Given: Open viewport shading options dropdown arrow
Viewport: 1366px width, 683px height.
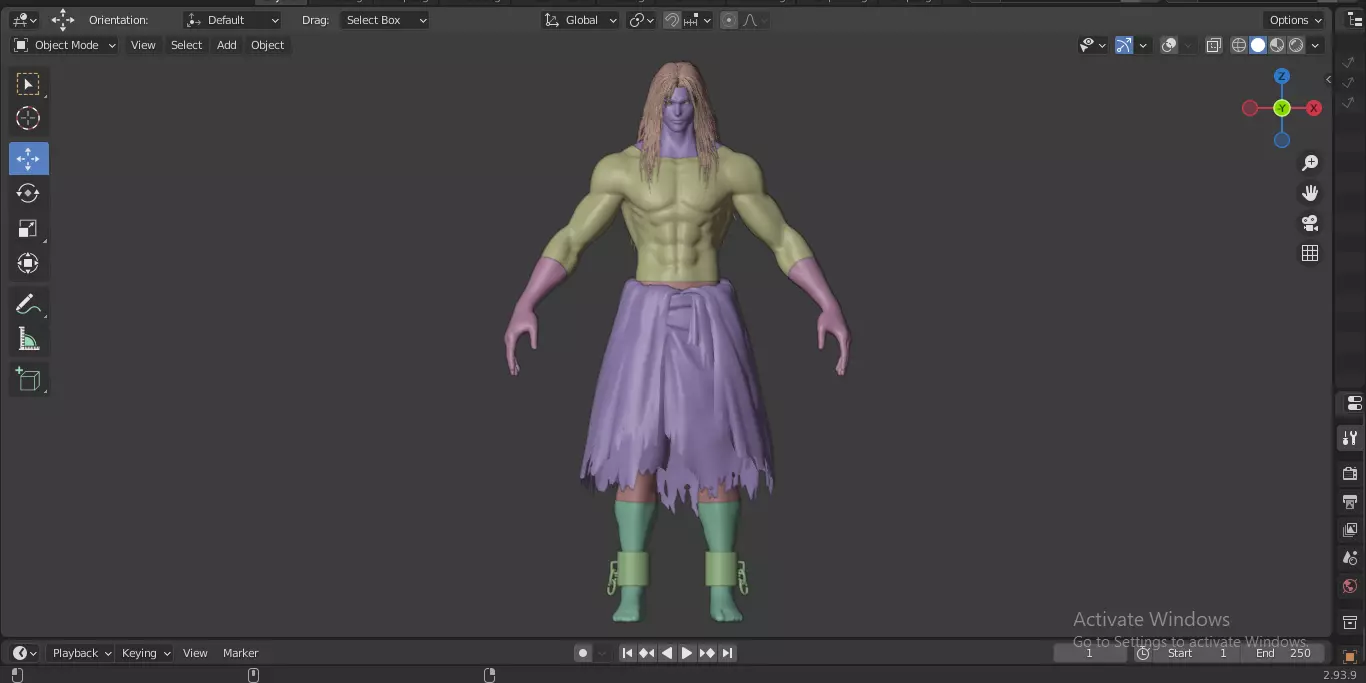Looking at the screenshot, I should click(x=1316, y=45).
